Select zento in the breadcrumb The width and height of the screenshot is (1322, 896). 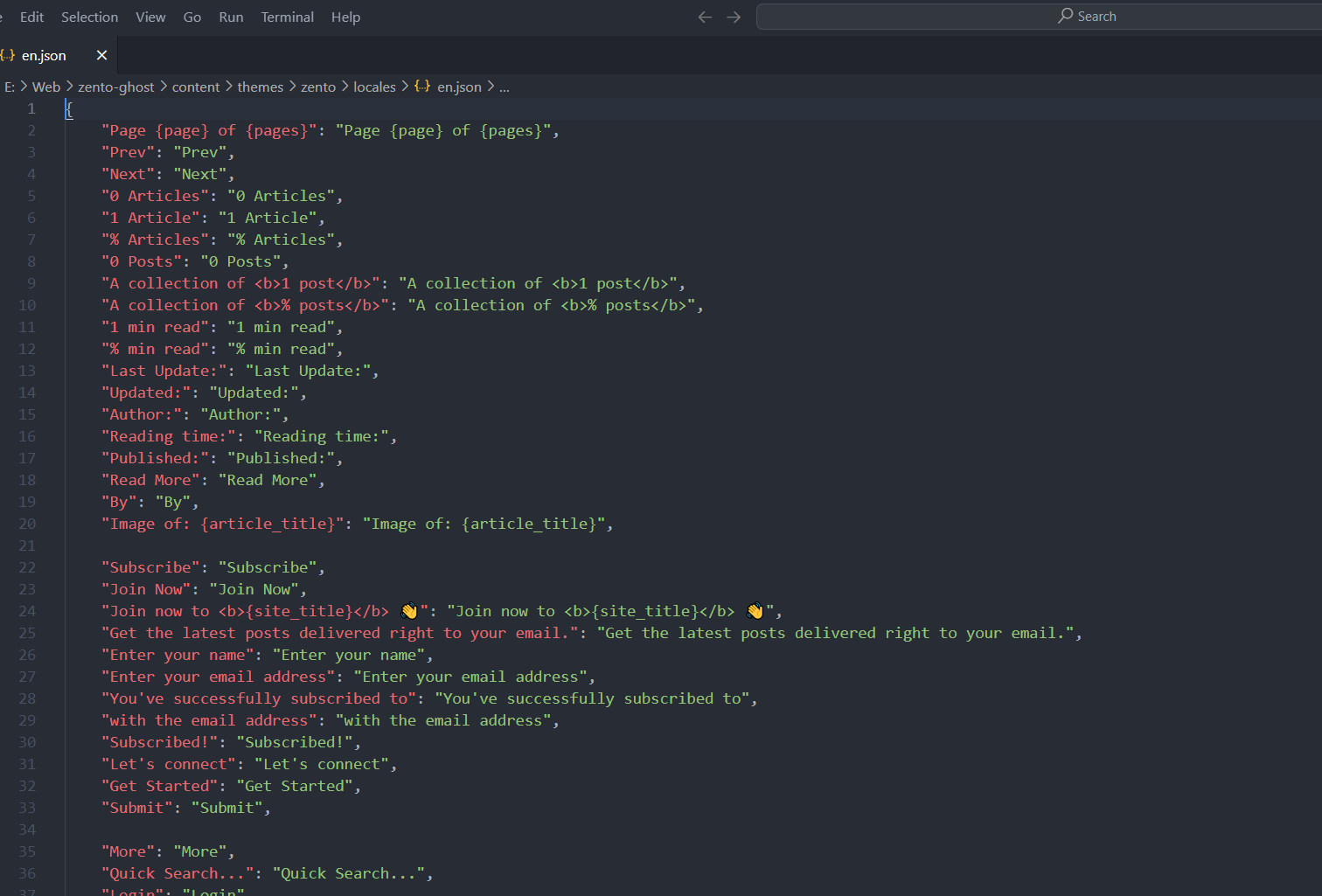pyautogui.click(x=318, y=87)
